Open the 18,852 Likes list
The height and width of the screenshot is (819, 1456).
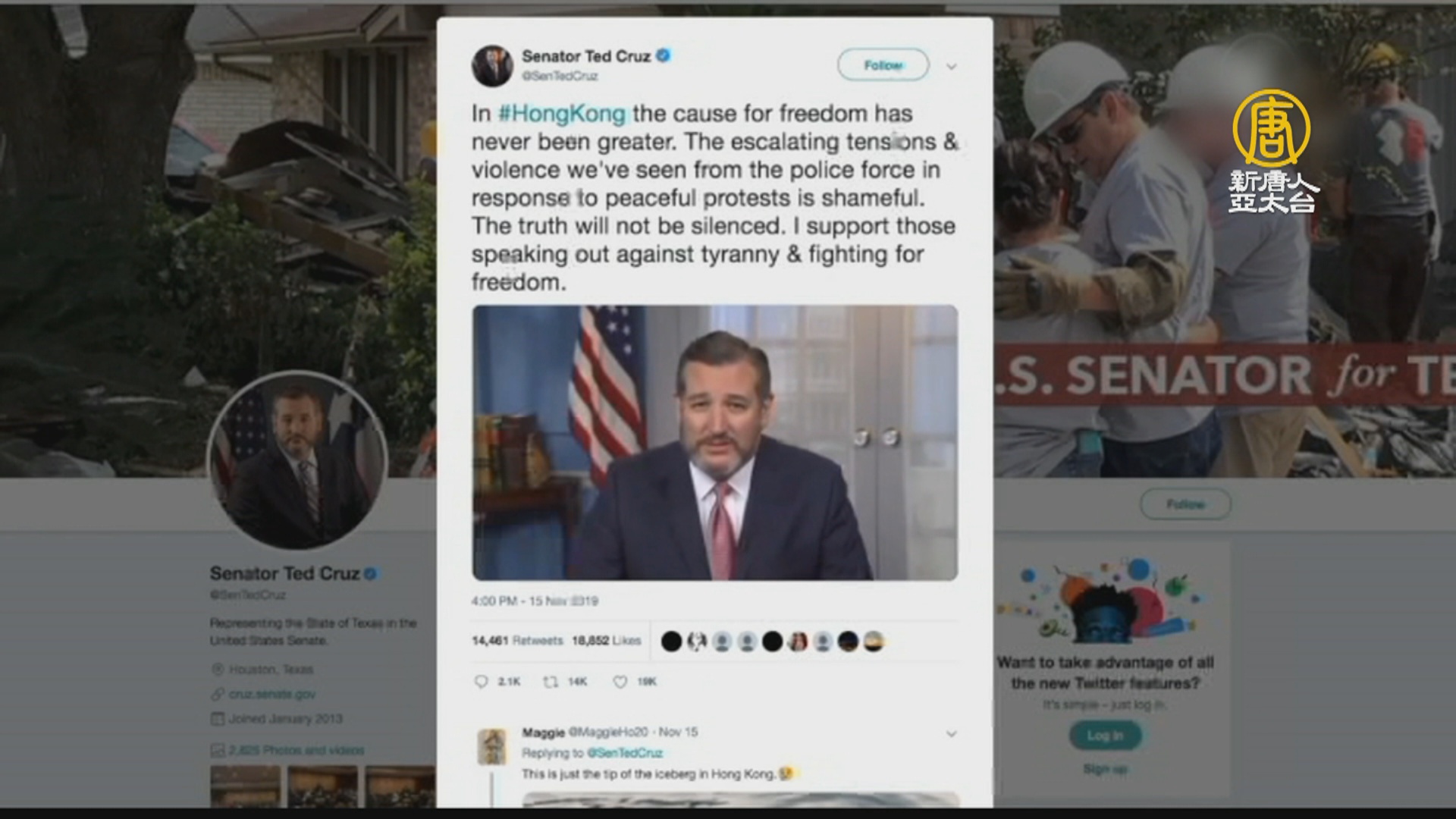(606, 641)
